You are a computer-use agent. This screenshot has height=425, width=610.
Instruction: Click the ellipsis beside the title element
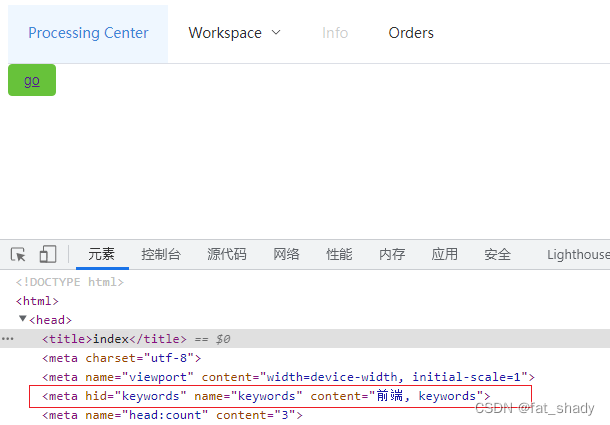[8, 339]
